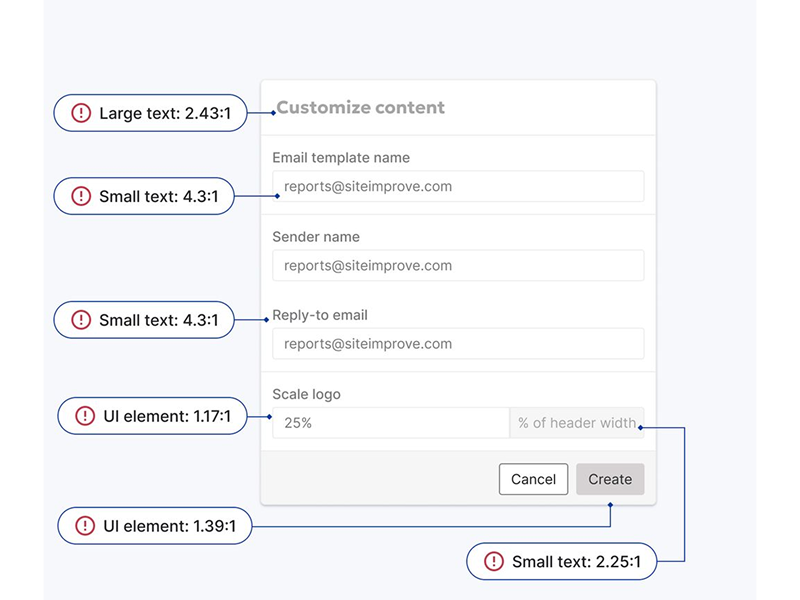This screenshot has height=600, width=800.
Task: Click the '% of header width' placeholder area
Action: [x=578, y=422]
